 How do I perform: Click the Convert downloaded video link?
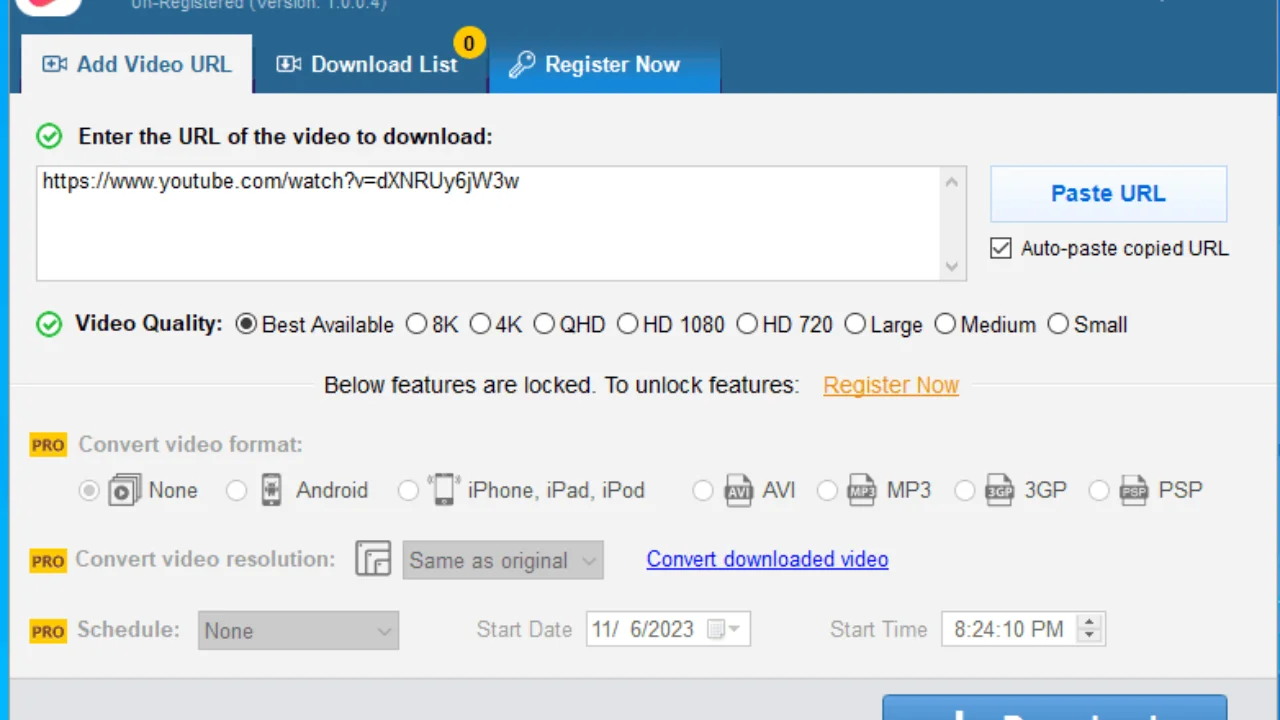[767, 559]
